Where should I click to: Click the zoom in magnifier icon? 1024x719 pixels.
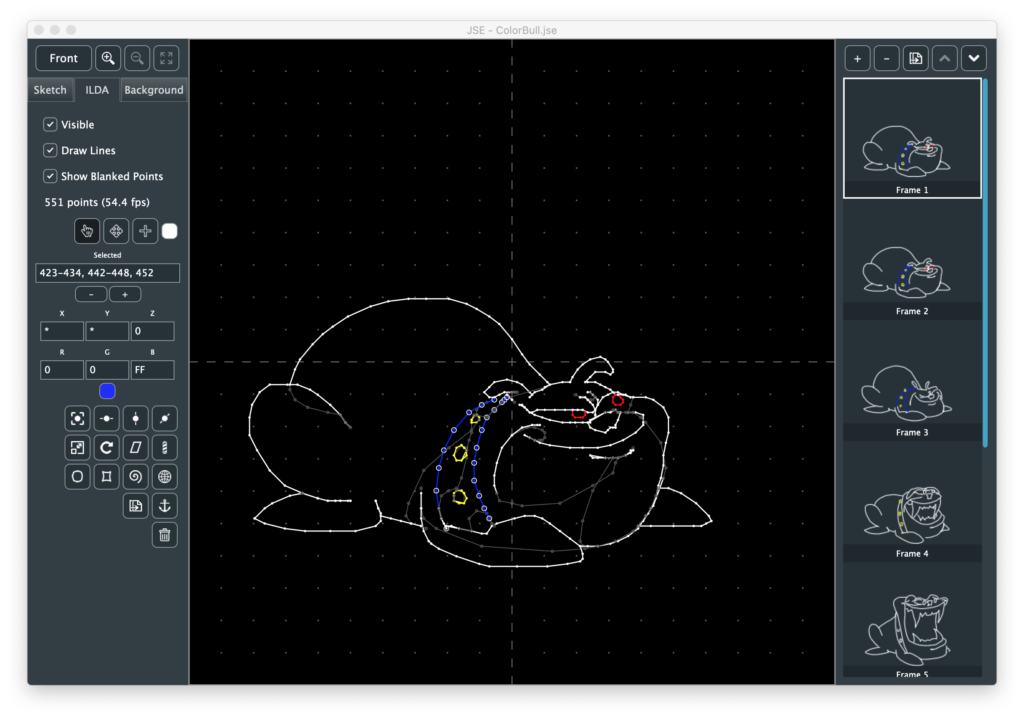(x=108, y=58)
